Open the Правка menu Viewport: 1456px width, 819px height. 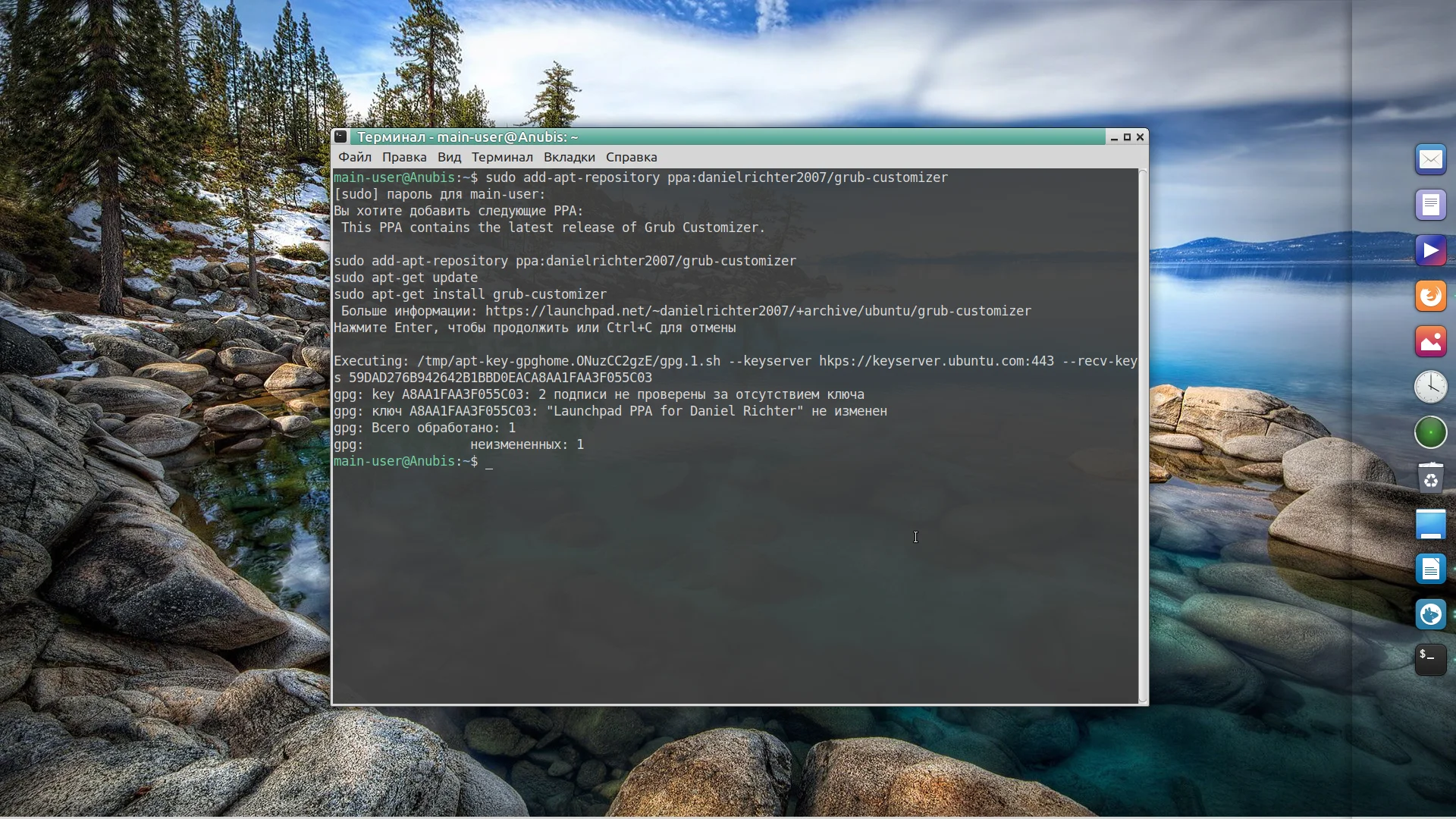point(403,158)
